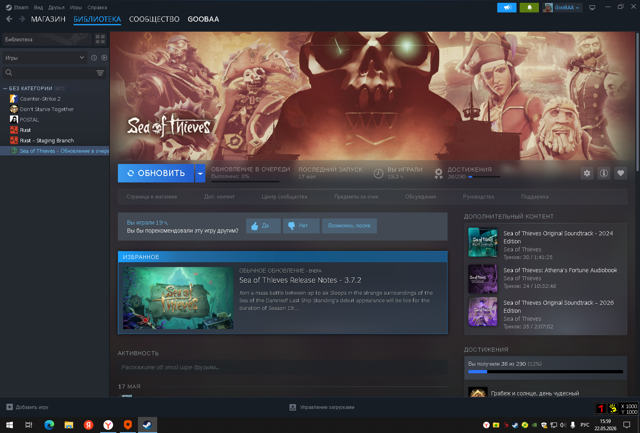Open the Игры category dropdown
The height and width of the screenshot is (433, 640).
pyautogui.click(x=44, y=58)
